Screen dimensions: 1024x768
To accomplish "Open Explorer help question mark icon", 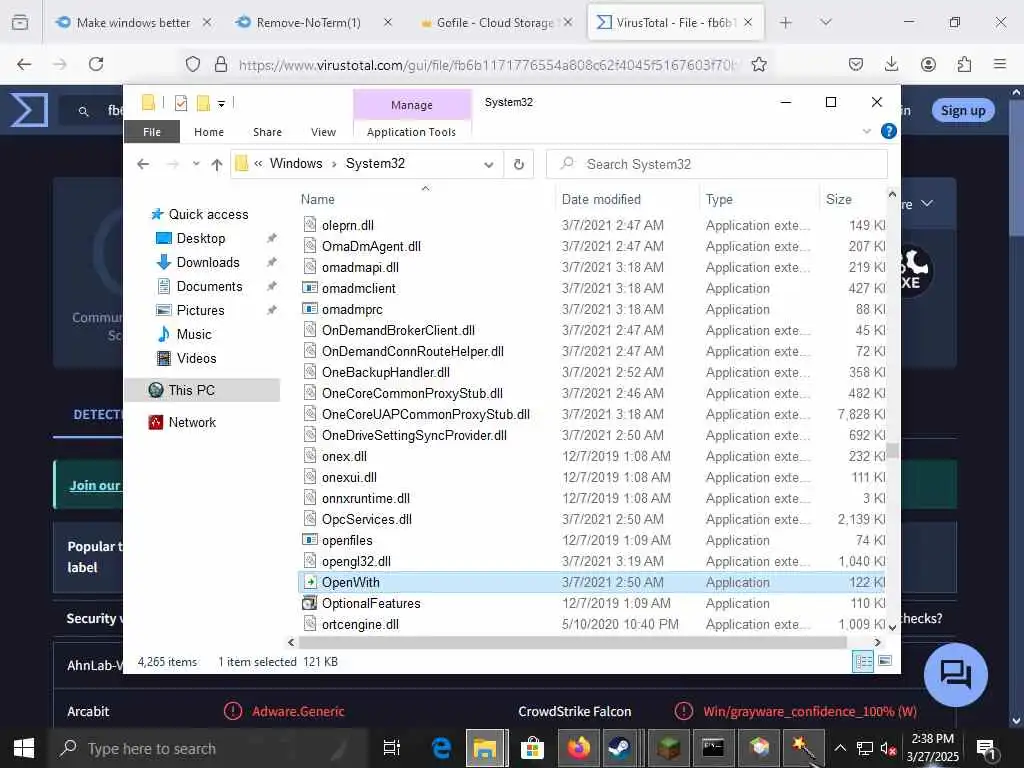I will pos(888,131).
